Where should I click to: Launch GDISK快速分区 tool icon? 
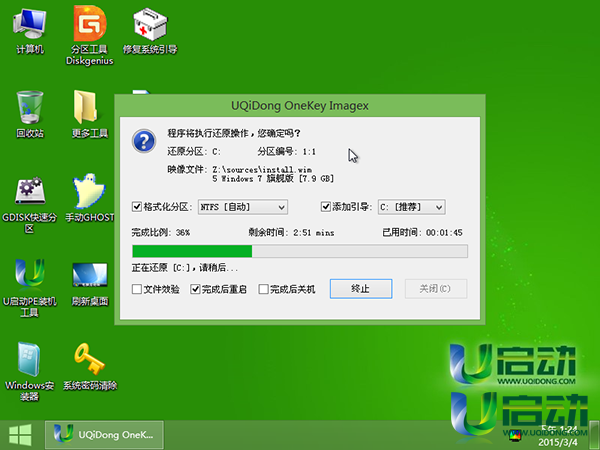click(29, 204)
